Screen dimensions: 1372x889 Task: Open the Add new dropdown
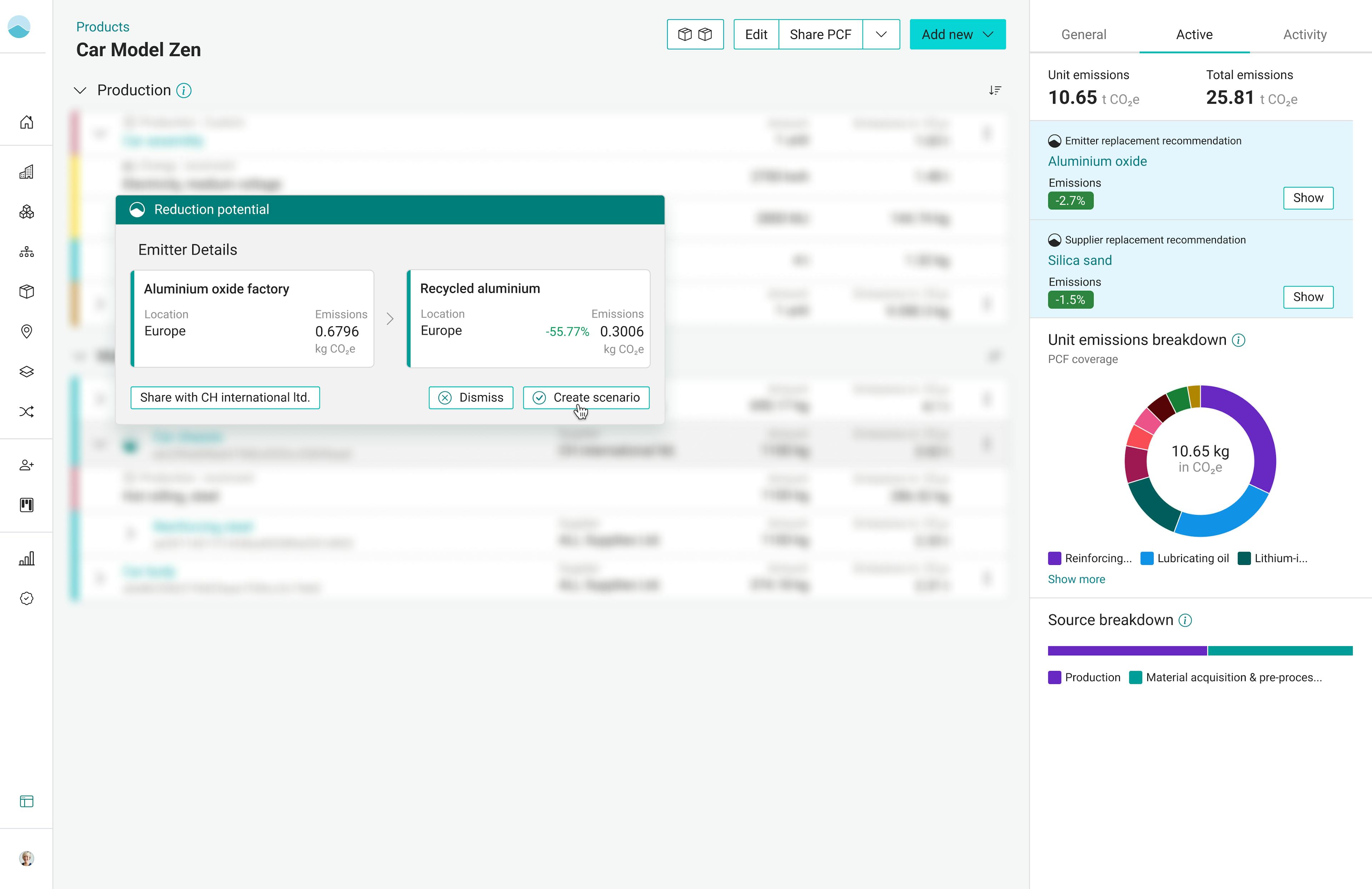957,34
